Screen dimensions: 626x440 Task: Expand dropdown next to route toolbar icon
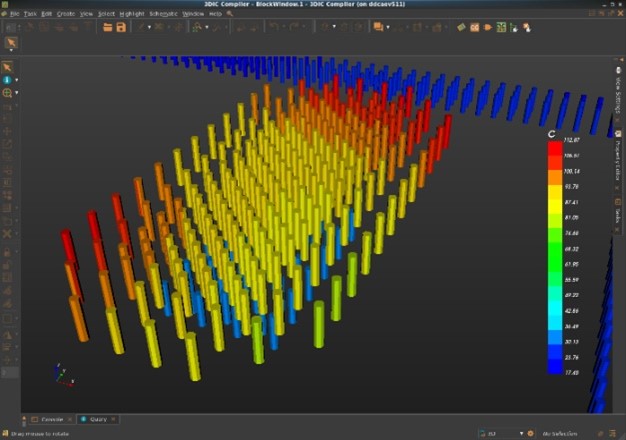pos(207,28)
